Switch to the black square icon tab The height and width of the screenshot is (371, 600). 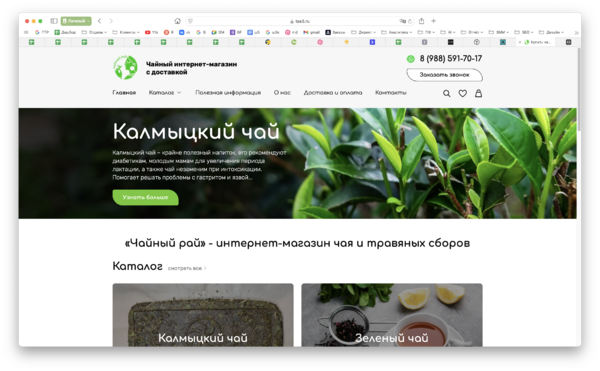pyautogui.click(x=450, y=42)
